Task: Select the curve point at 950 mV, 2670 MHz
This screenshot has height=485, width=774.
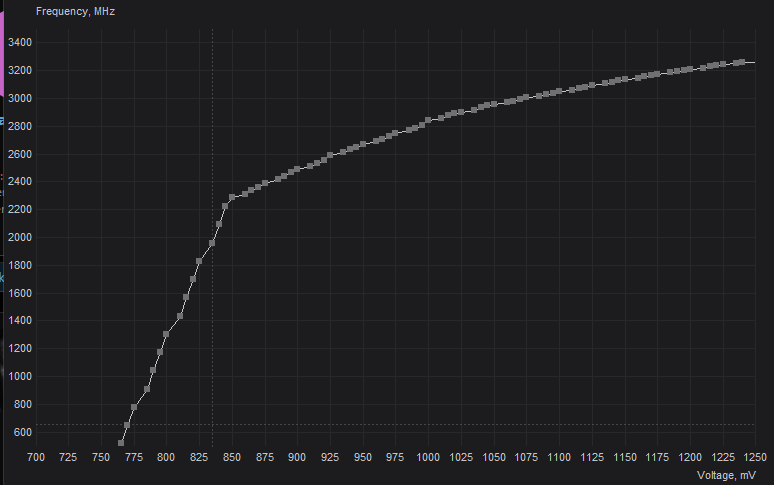Action: pos(363,144)
